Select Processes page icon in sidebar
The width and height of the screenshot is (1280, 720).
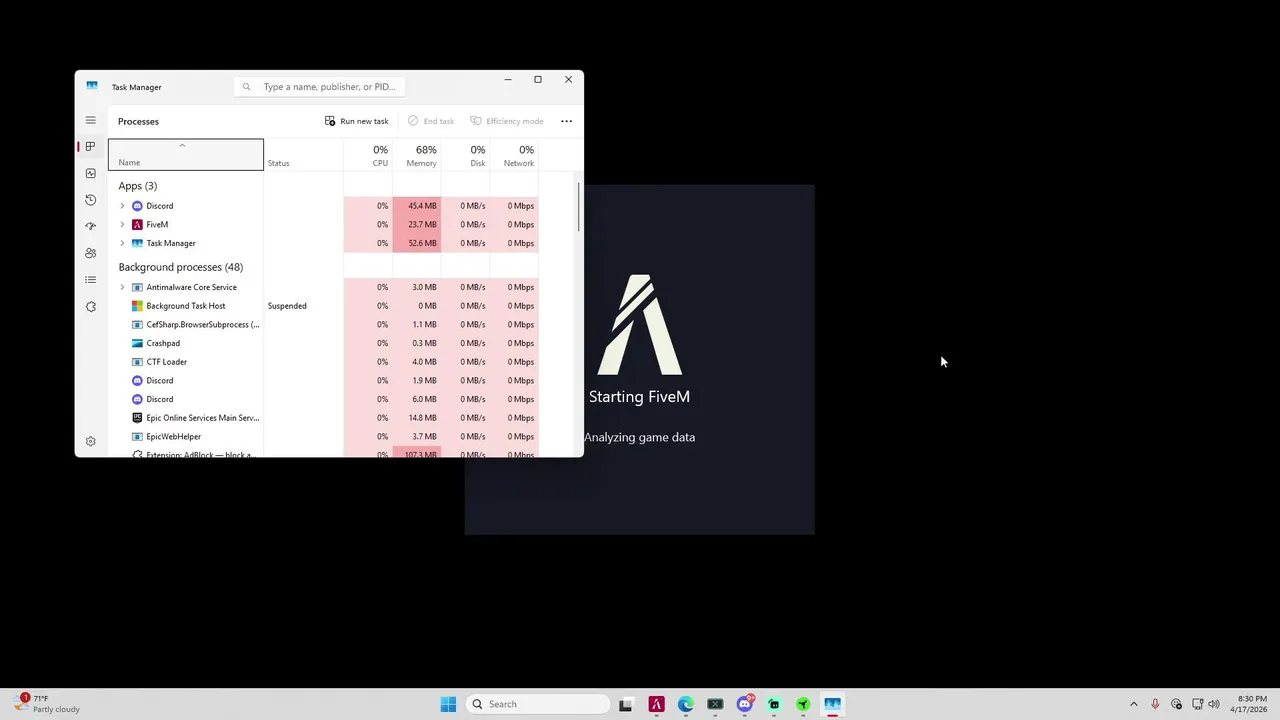click(x=90, y=147)
